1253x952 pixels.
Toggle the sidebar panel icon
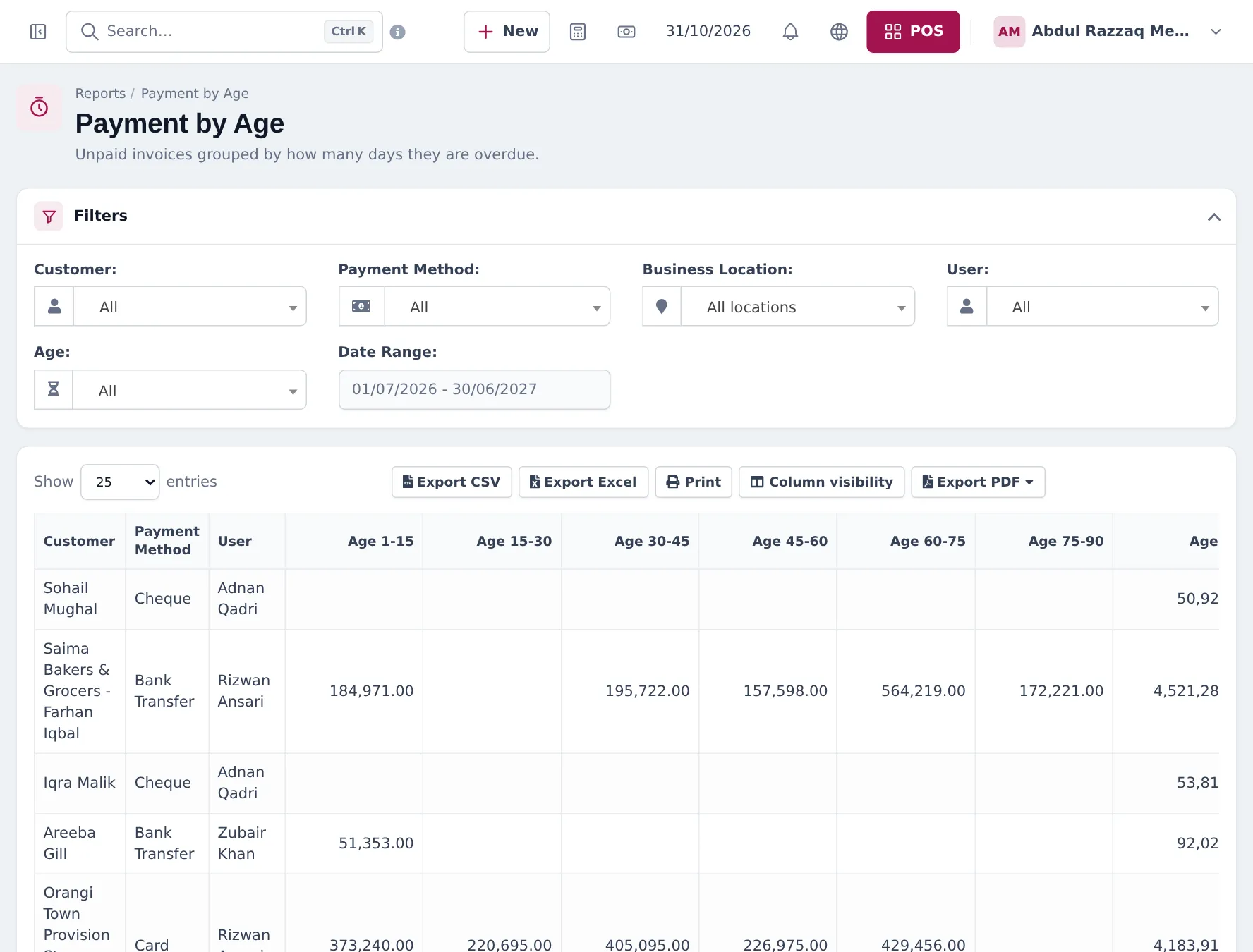pyautogui.click(x=38, y=32)
